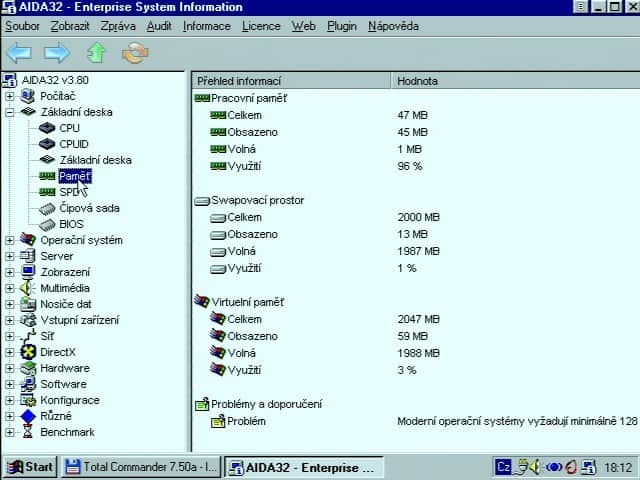Collapse the Základní deska tree node
This screenshot has height=480, width=640.
coord(9,112)
